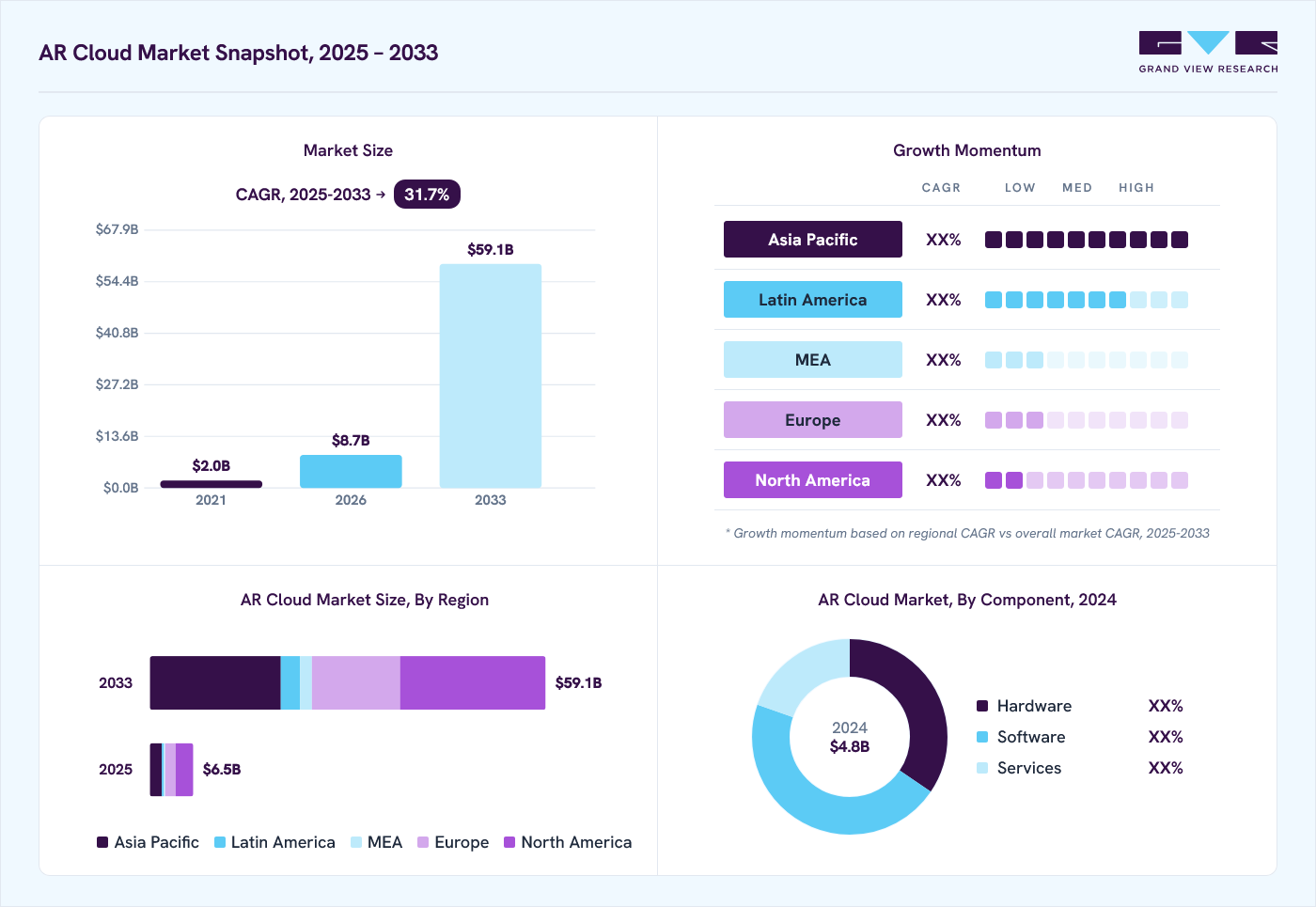Click the $6.5B total for 2025
1316x907 pixels.
coord(222,770)
